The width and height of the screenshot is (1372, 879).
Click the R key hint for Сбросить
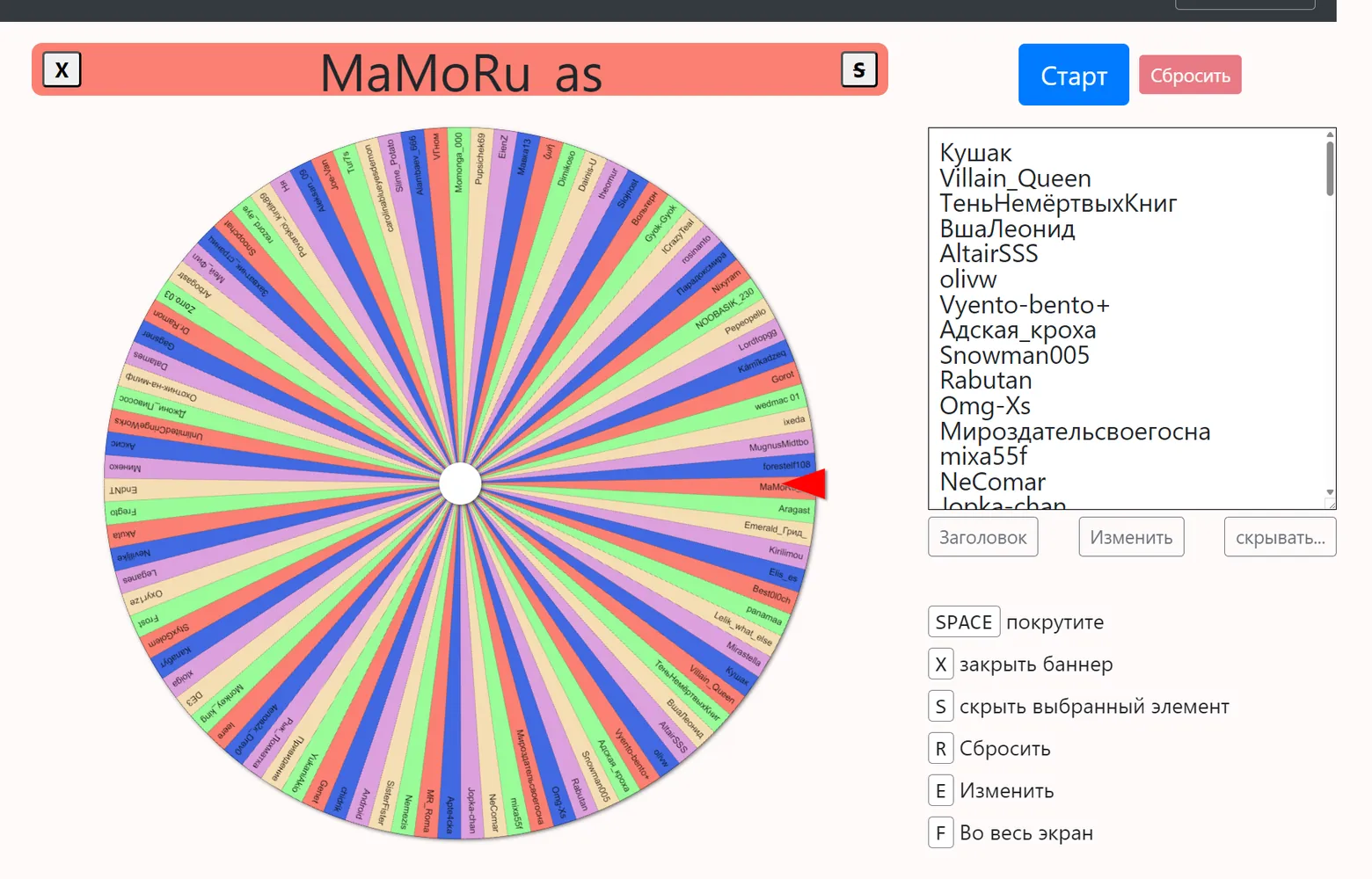[x=940, y=748]
